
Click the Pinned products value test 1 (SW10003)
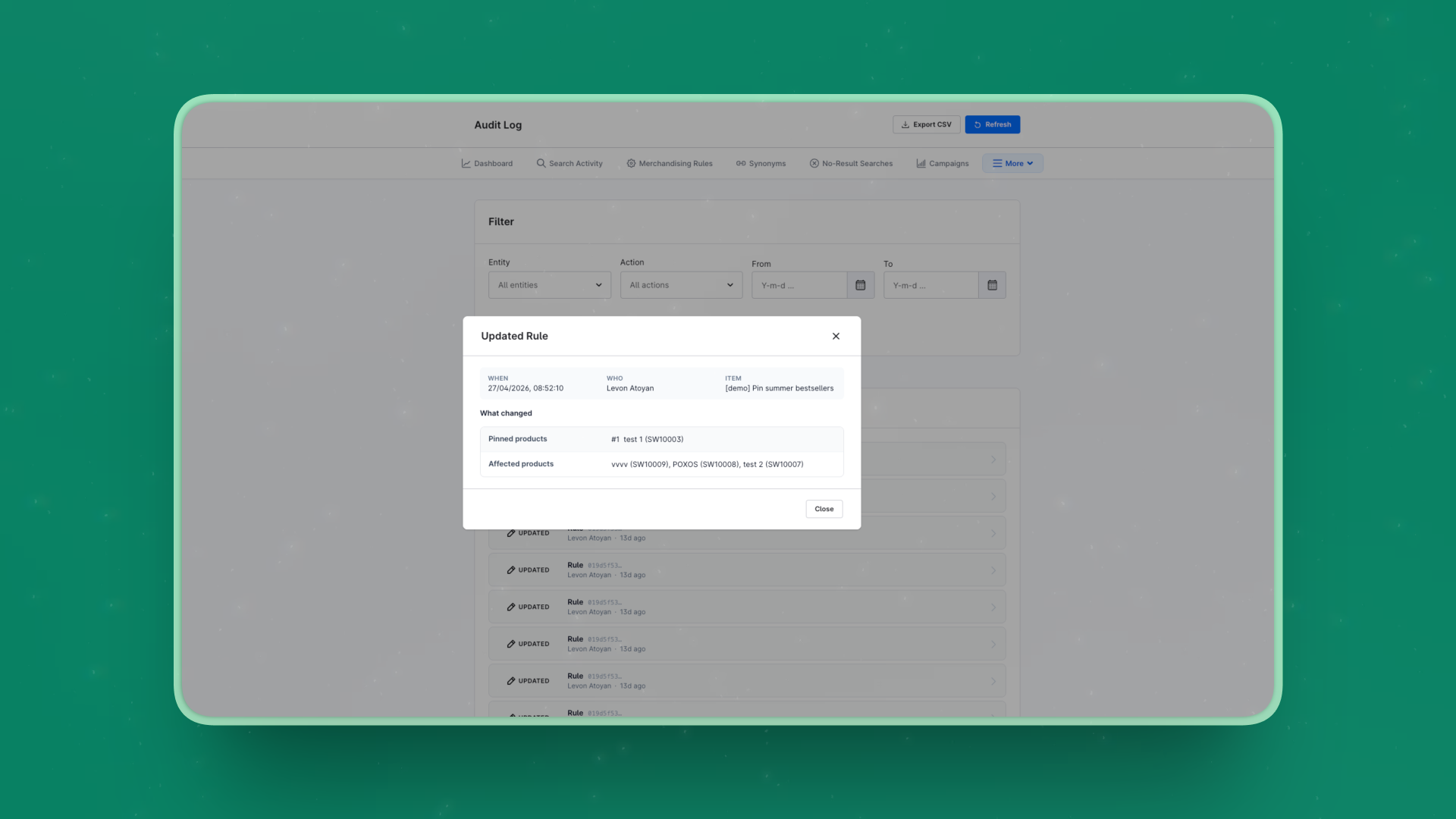pos(653,439)
